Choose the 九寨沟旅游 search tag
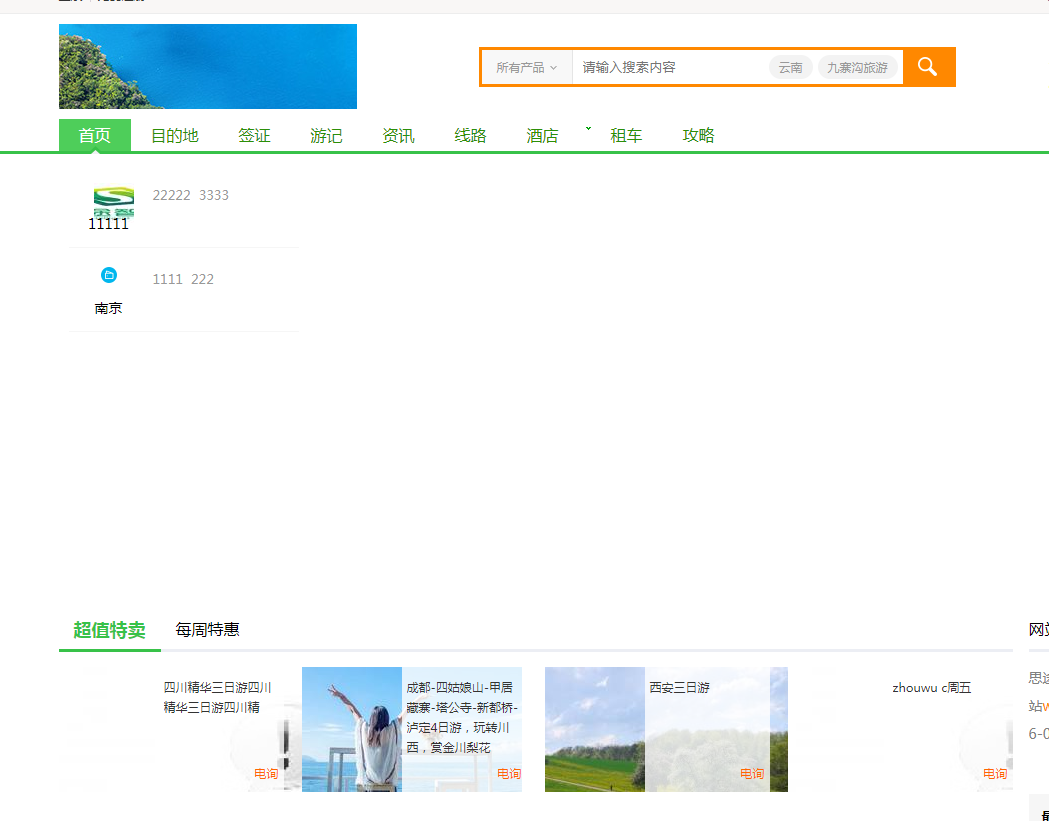 click(x=857, y=68)
